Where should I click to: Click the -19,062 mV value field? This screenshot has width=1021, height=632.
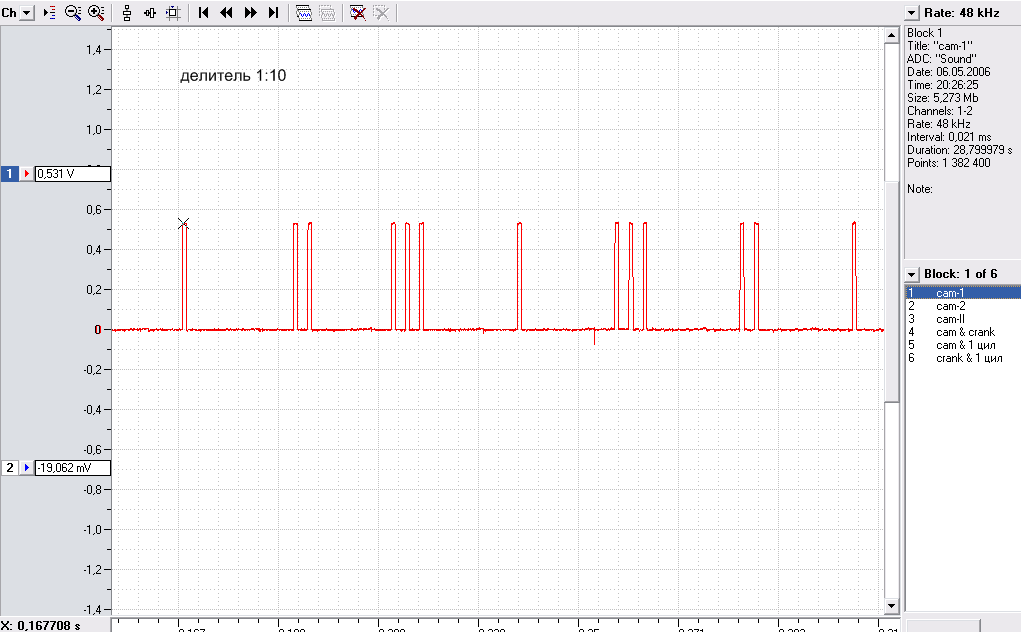click(x=72, y=468)
